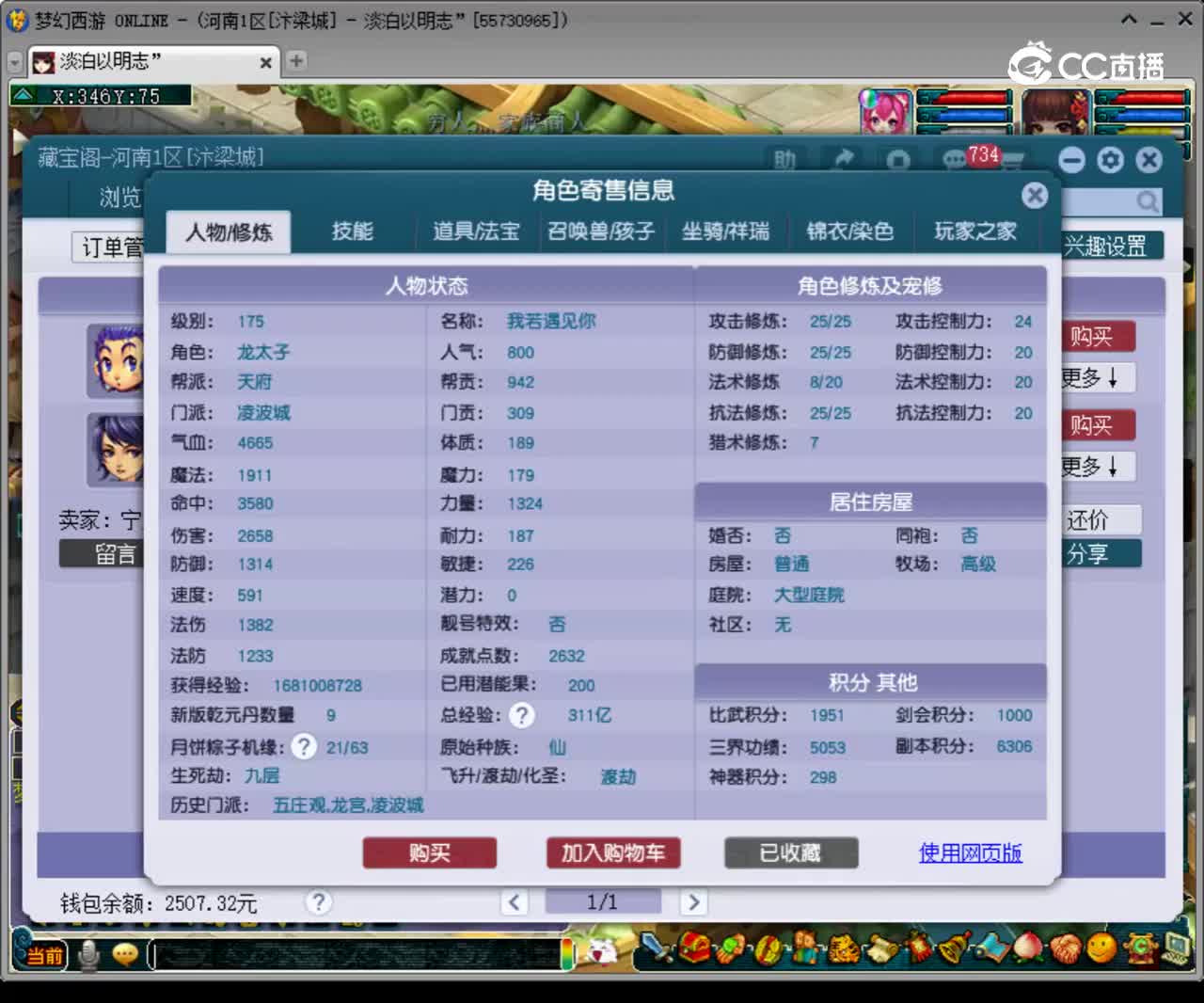Image resolution: width=1204 pixels, height=1003 pixels.
Task: Open the chat bubble icon beside microphone
Action: (125, 955)
